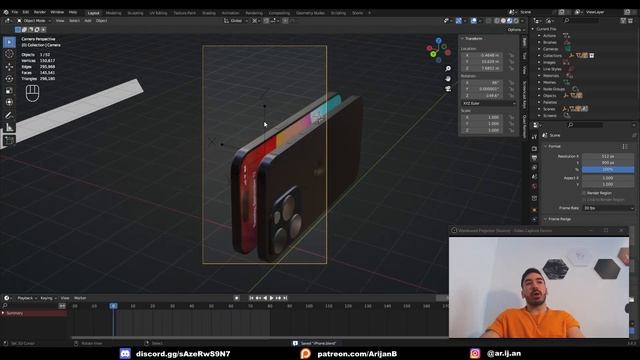
Task: Open the Add menu in viewport header
Action: 88,20
